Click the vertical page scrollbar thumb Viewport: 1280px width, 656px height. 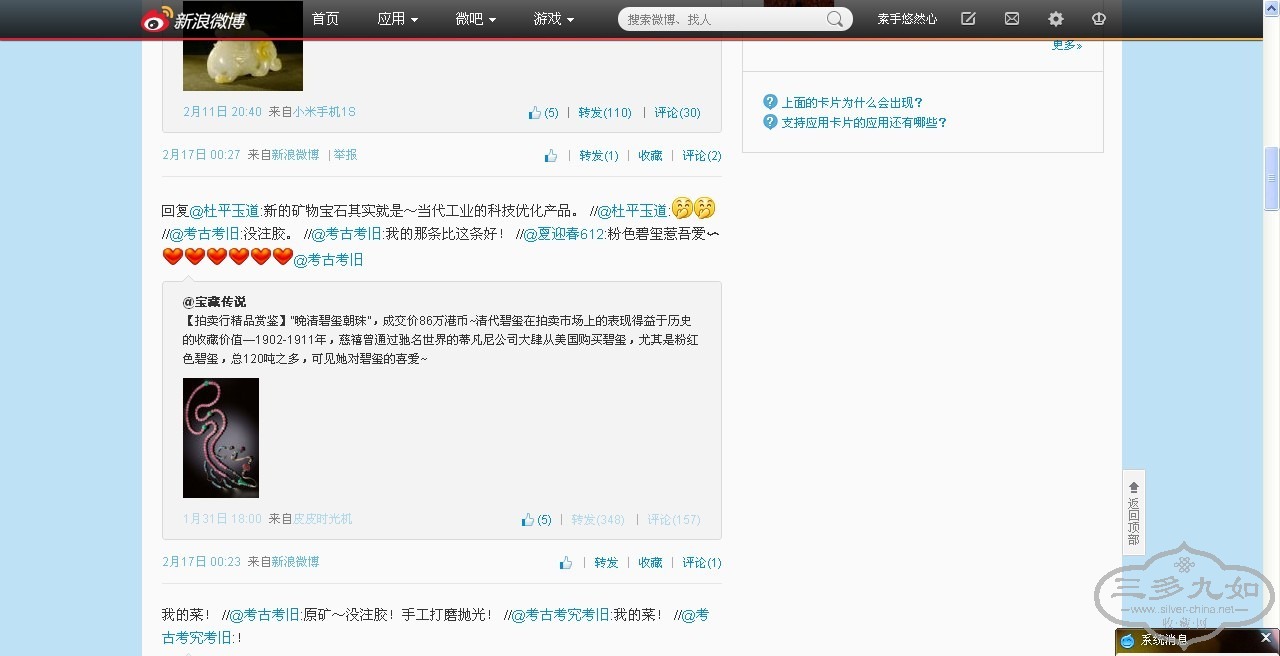pyautogui.click(x=1271, y=178)
